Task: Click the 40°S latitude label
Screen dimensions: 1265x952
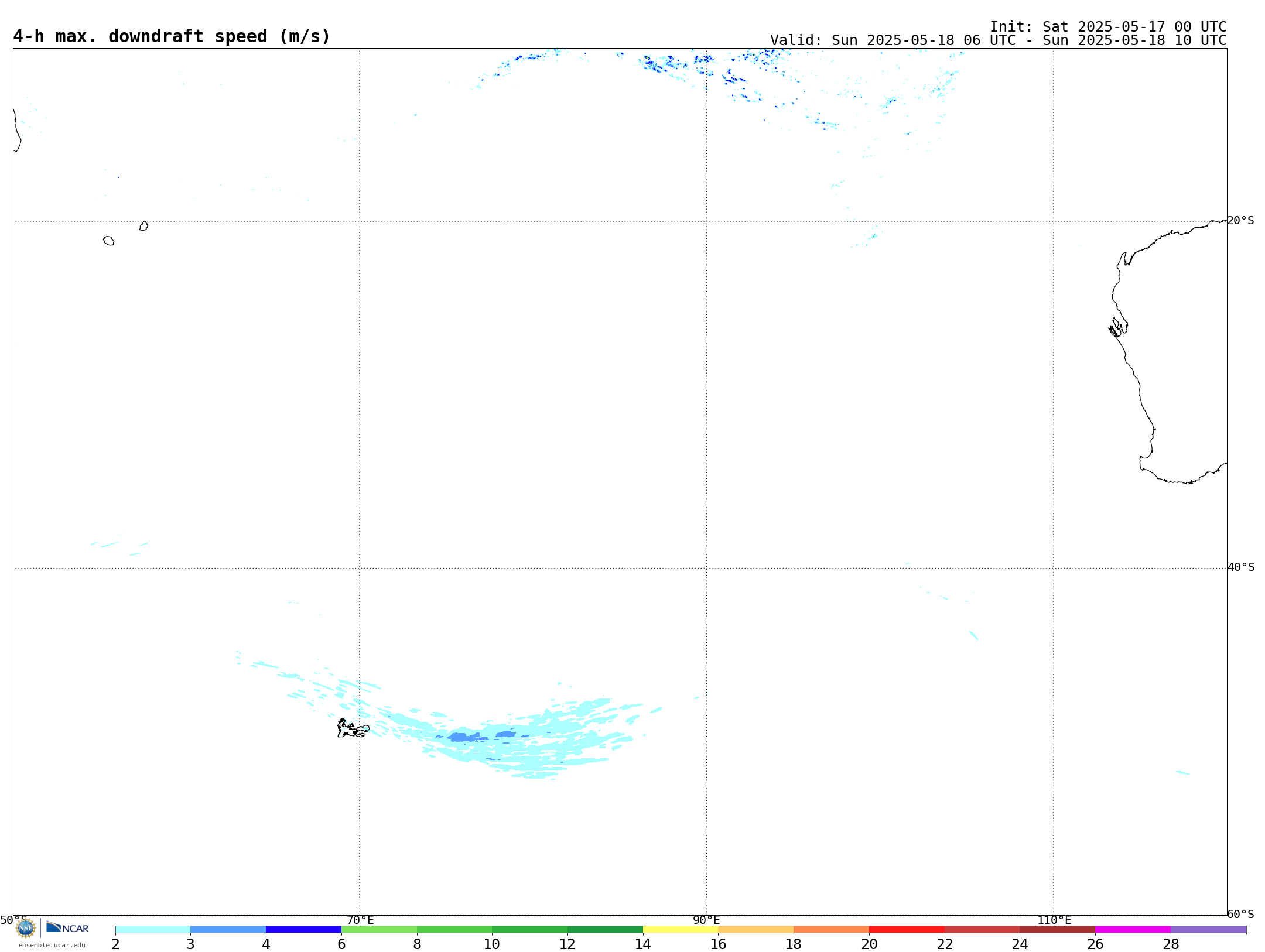Action: (1240, 567)
